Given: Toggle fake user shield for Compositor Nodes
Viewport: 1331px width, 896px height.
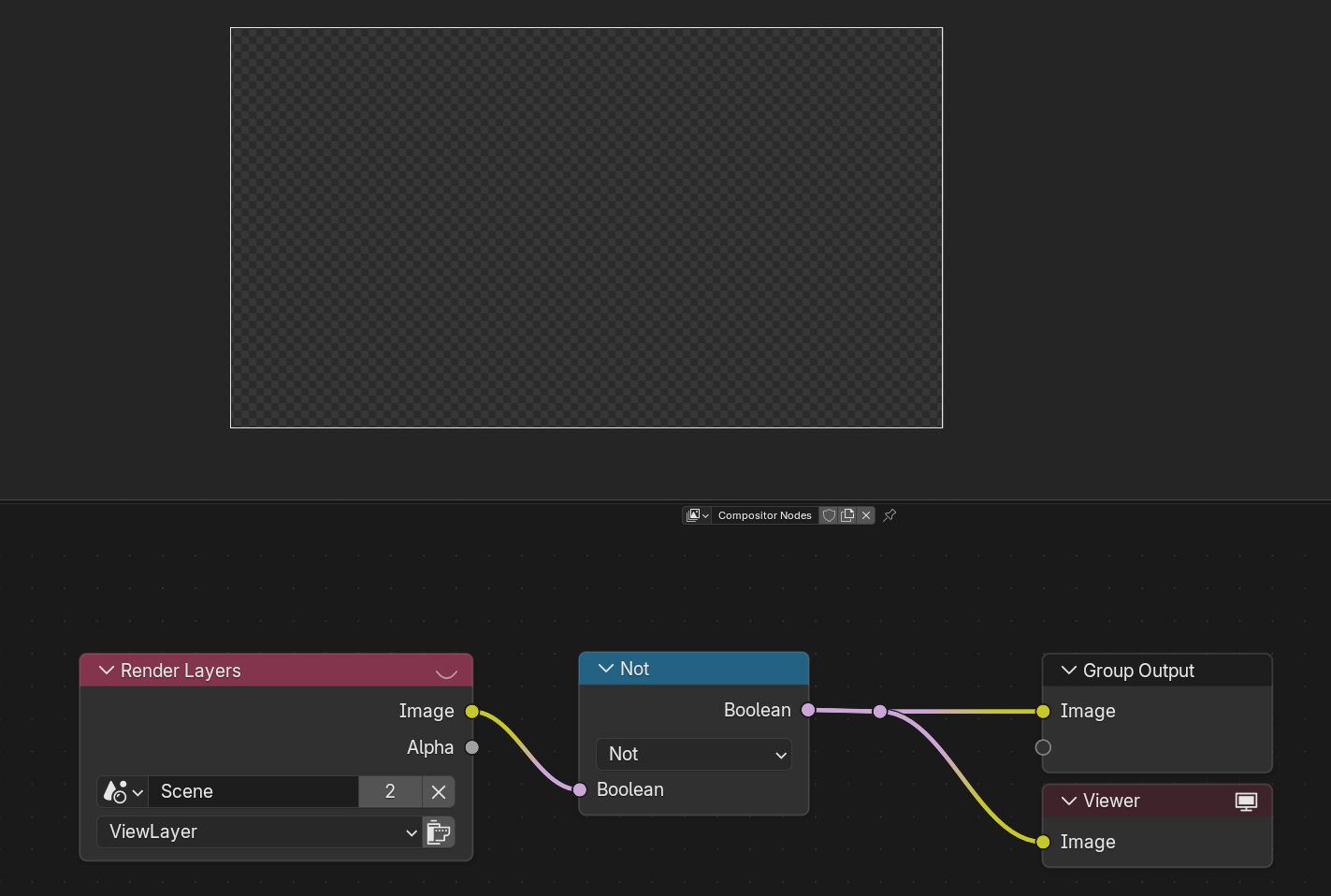Looking at the screenshot, I should [x=829, y=515].
